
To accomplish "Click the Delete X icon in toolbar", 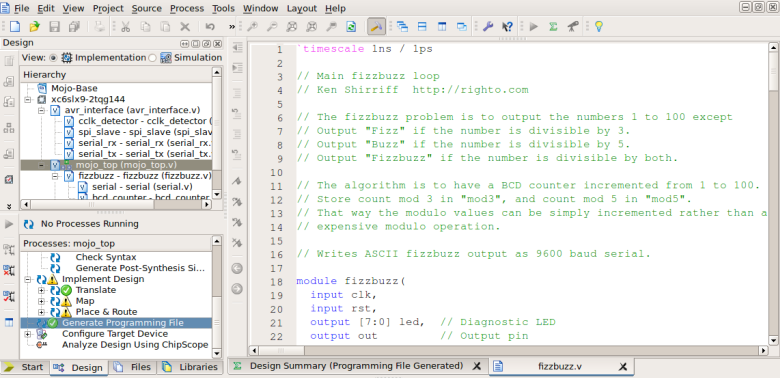I will coord(185,26).
